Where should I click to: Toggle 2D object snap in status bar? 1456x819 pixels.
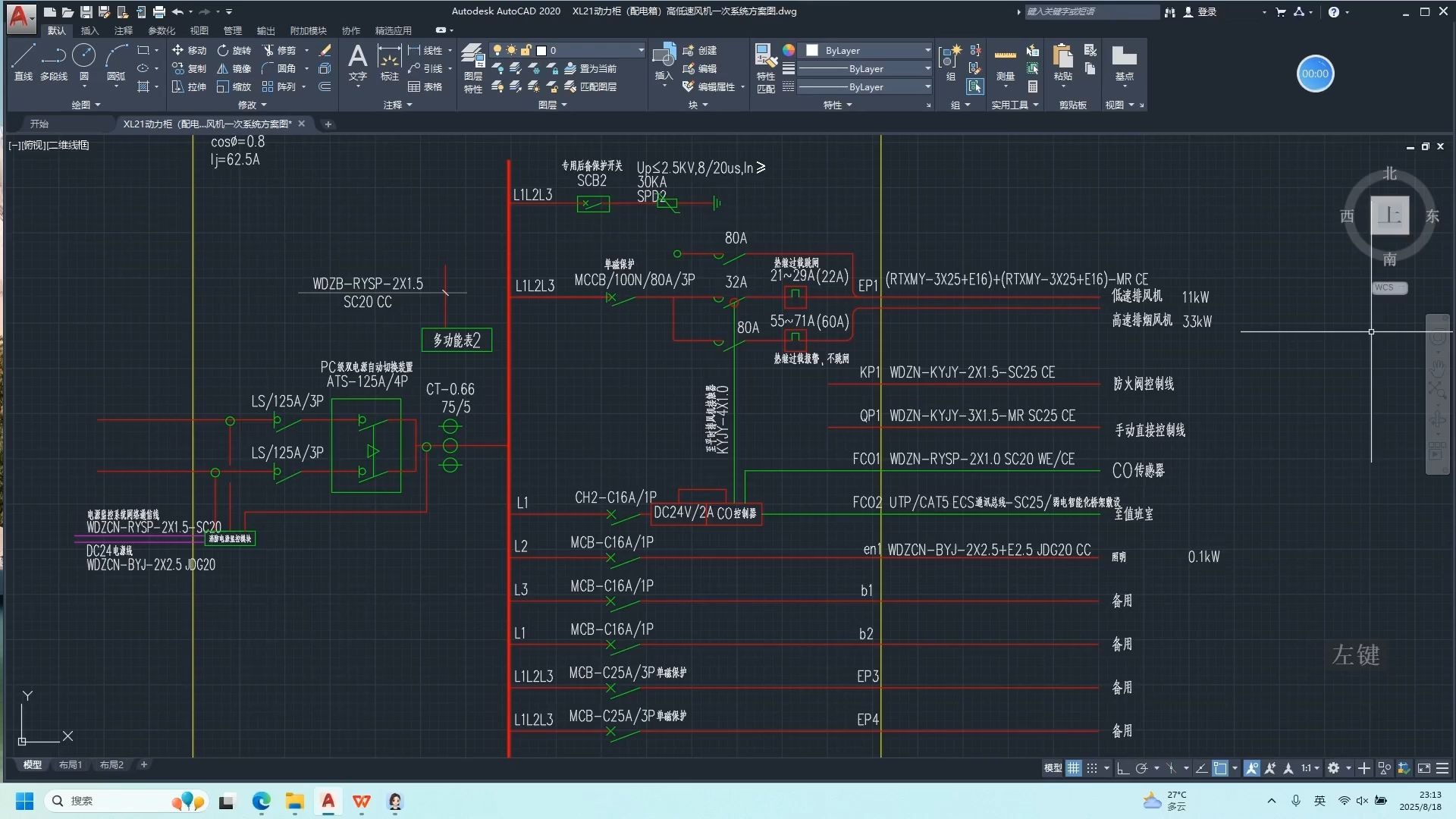coord(1220,768)
